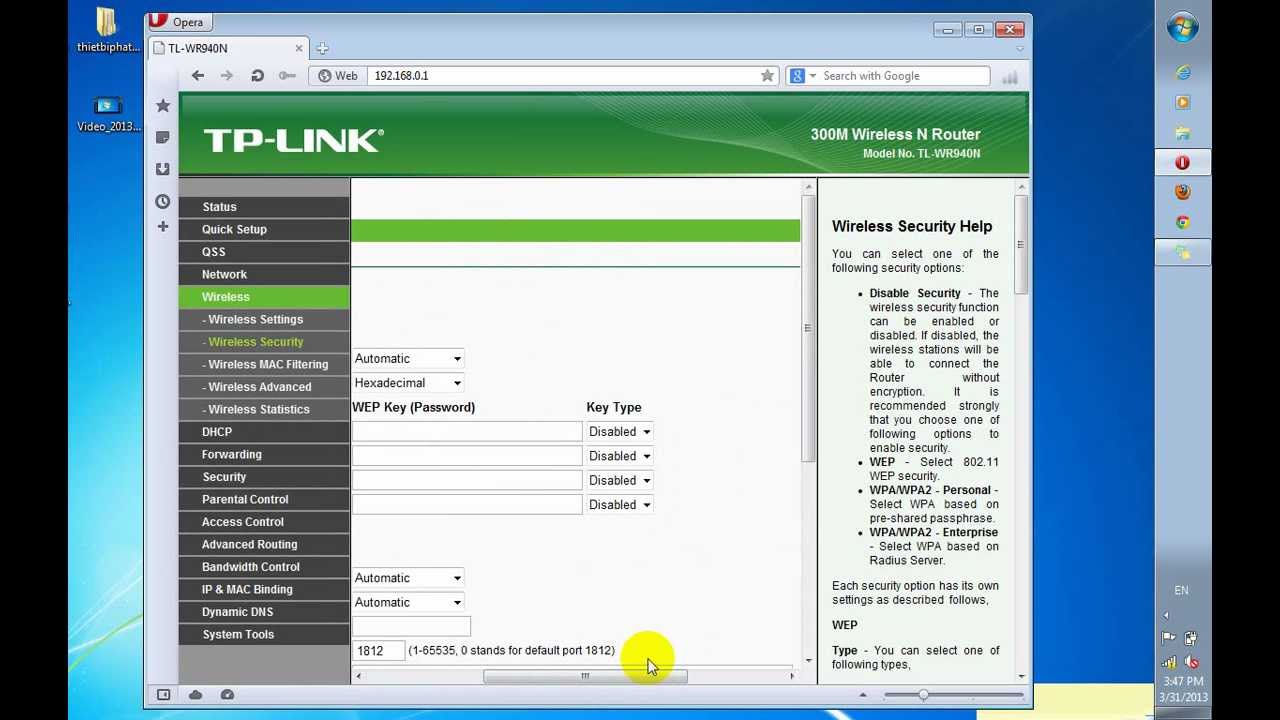Open a new tab with plus icon
Image resolution: width=1280 pixels, height=720 pixels.
pyautogui.click(x=322, y=48)
